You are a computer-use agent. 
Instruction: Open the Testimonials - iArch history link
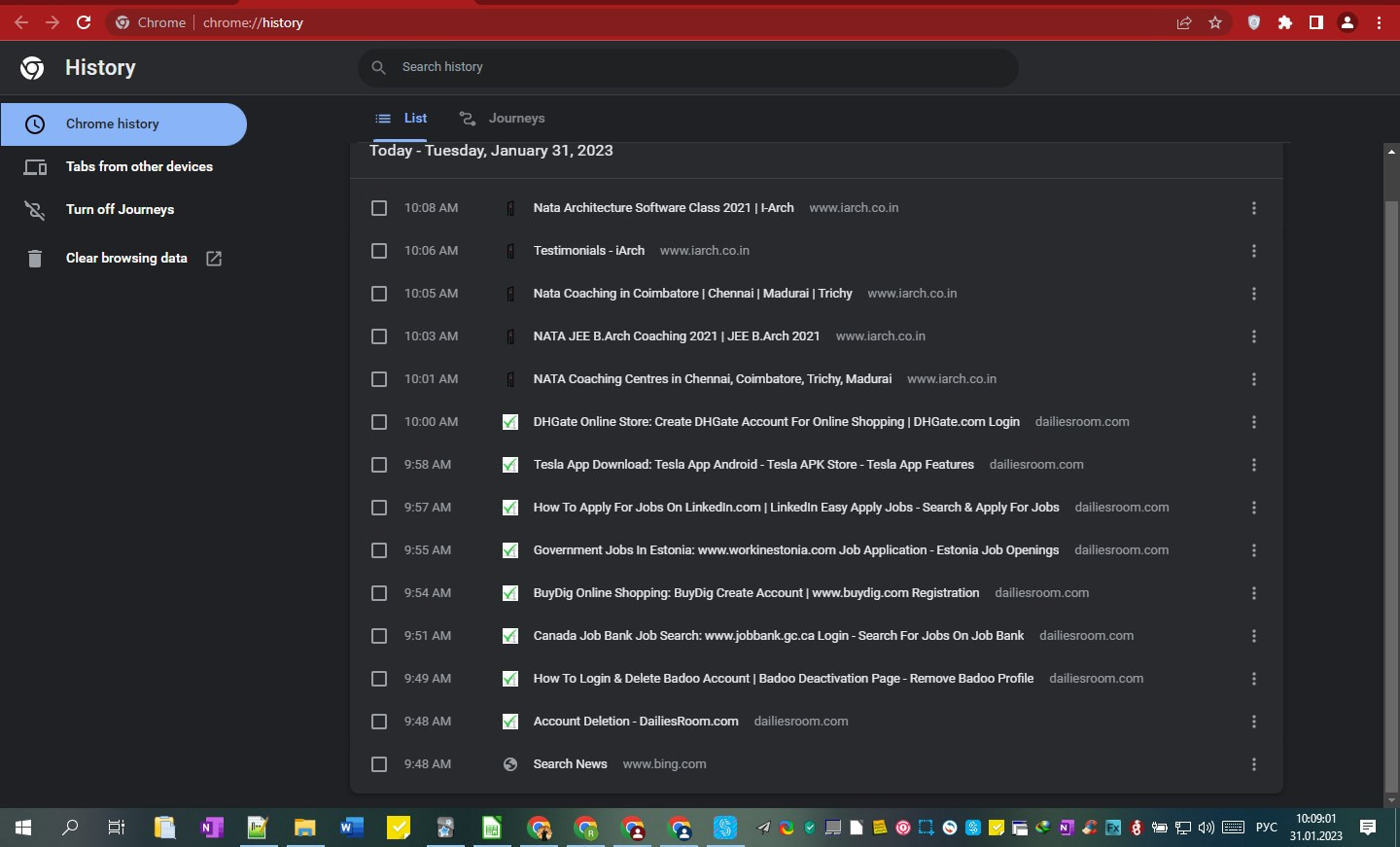click(x=588, y=251)
